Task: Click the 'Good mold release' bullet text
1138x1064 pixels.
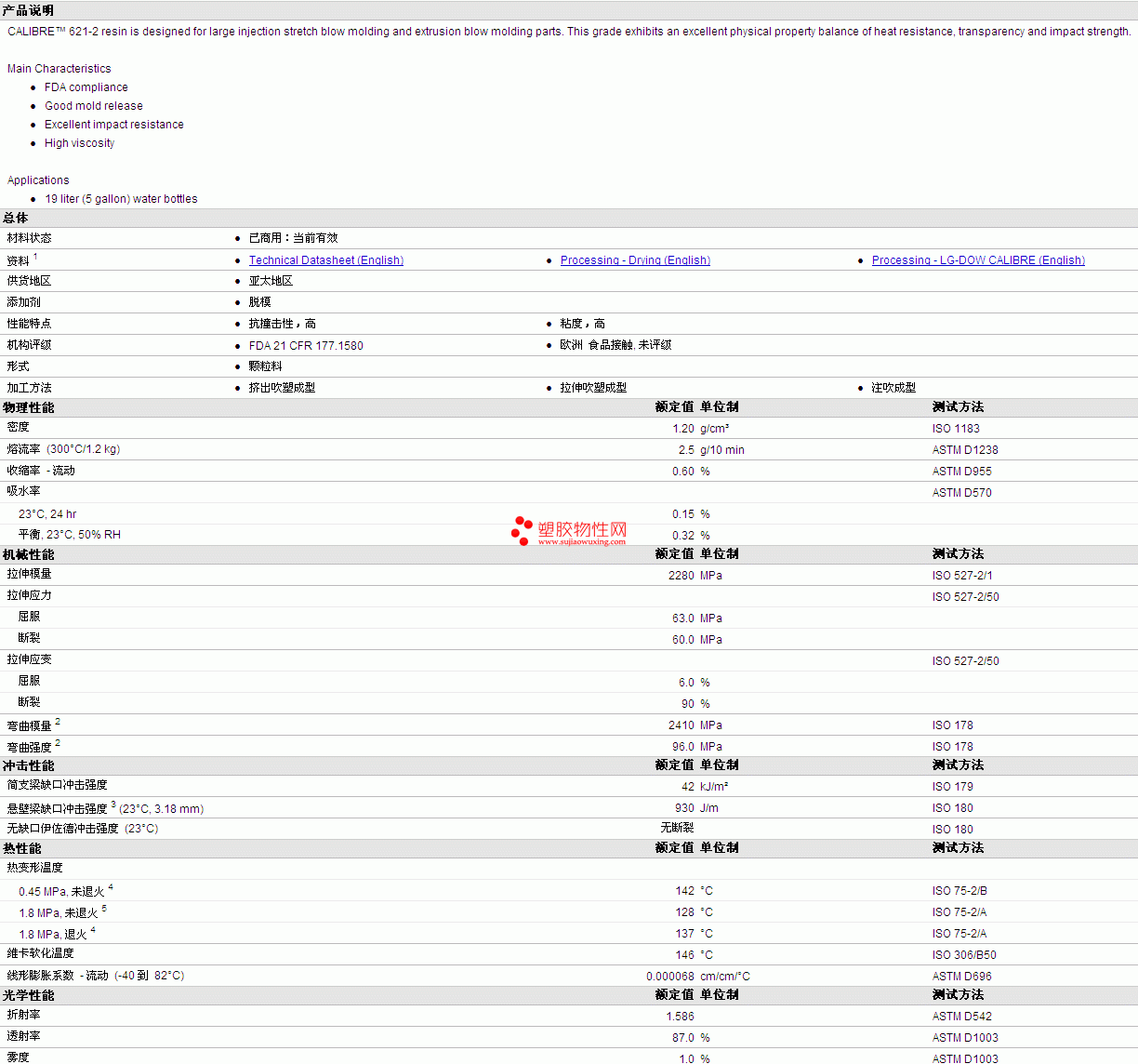Action: click(94, 106)
